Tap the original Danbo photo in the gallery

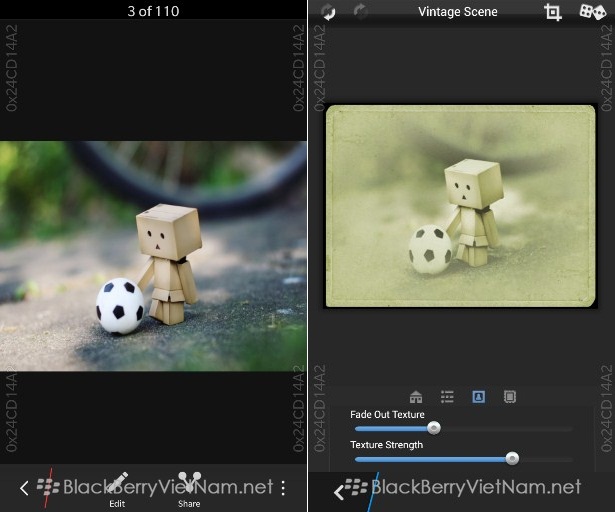(x=153, y=256)
